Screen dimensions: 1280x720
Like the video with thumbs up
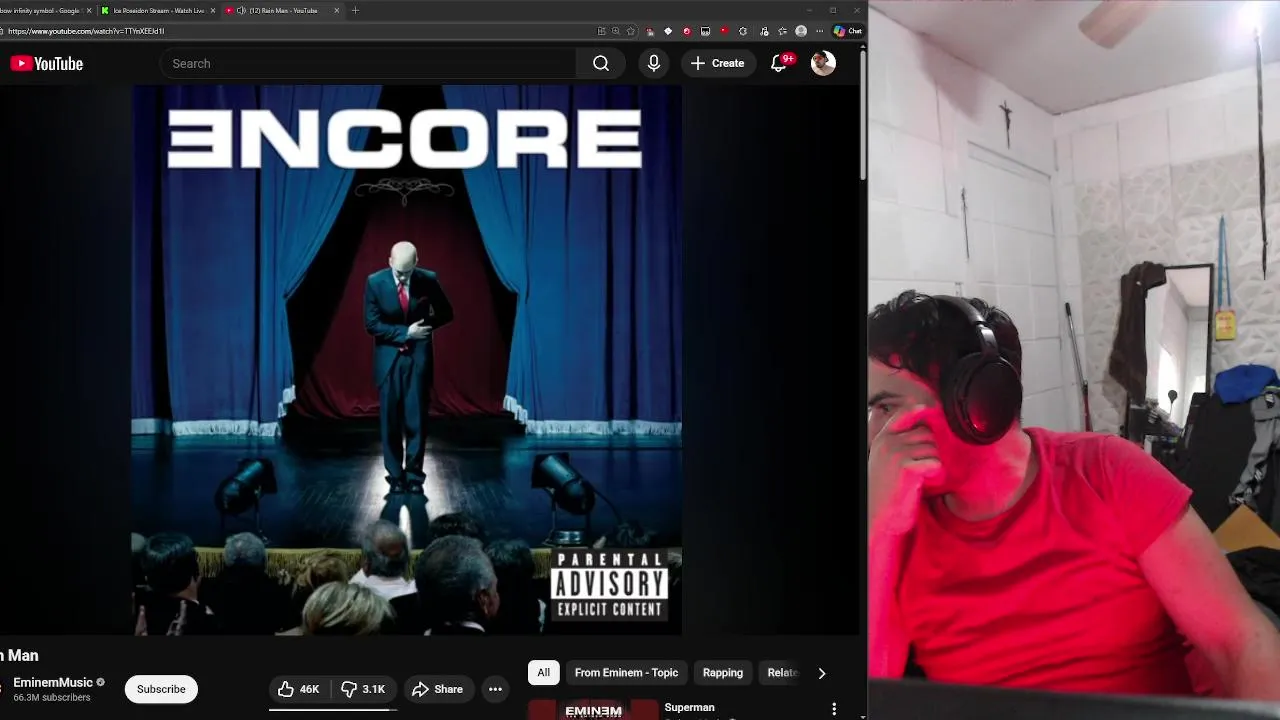tap(299, 689)
